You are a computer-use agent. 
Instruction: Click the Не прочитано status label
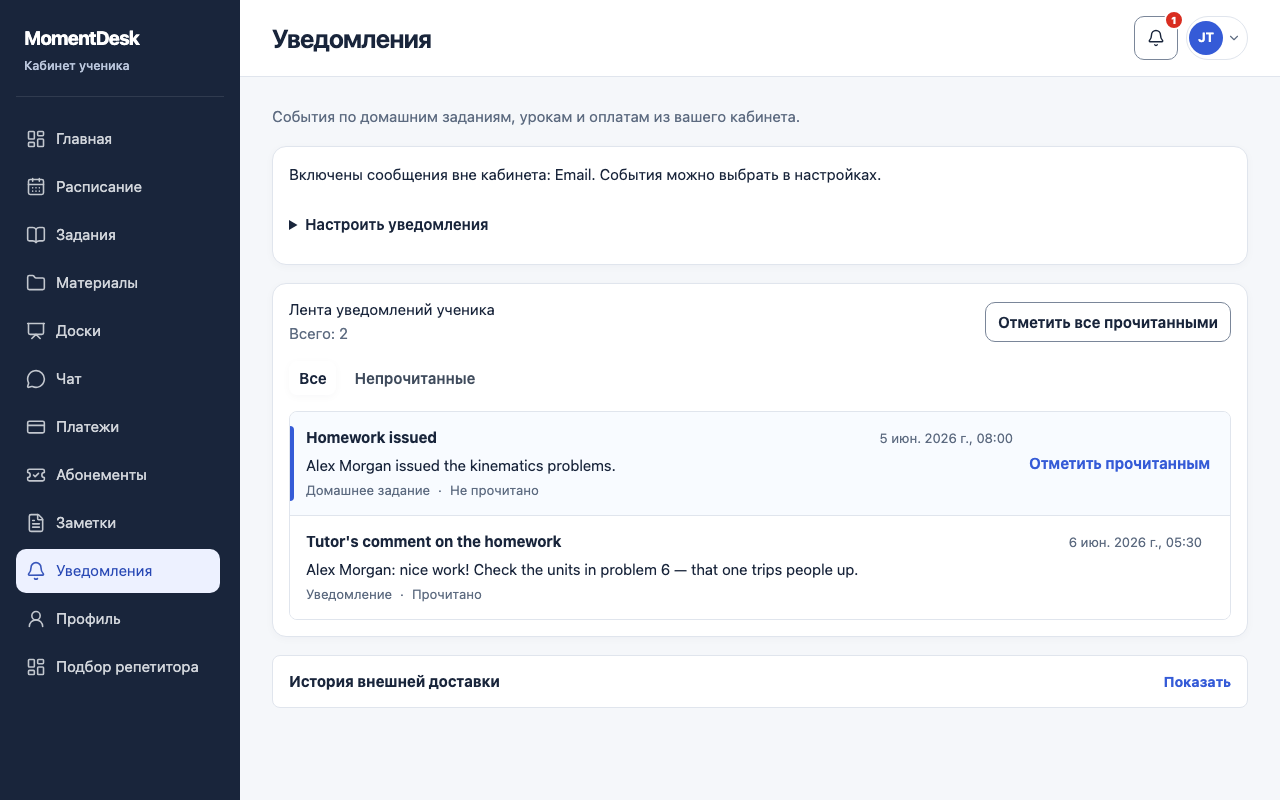(x=494, y=491)
